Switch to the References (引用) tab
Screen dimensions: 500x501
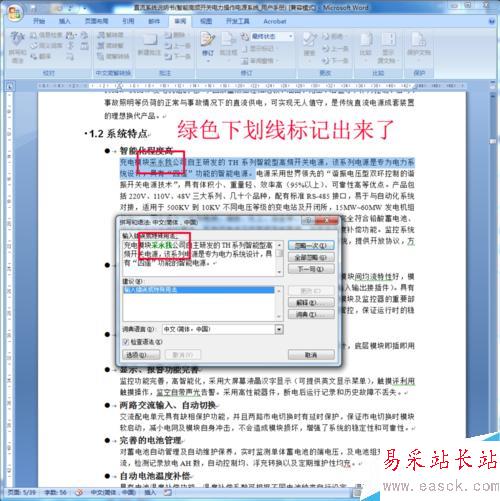coord(128,21)
